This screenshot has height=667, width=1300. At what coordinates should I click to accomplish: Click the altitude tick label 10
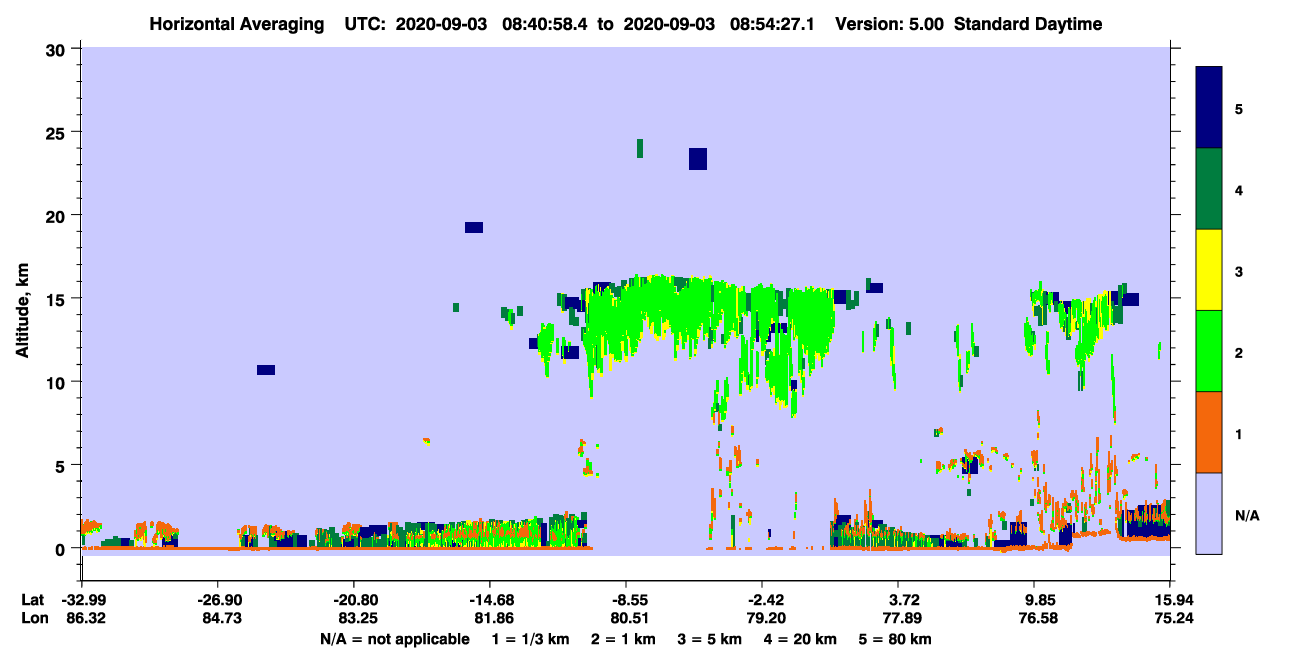(58, 382)
